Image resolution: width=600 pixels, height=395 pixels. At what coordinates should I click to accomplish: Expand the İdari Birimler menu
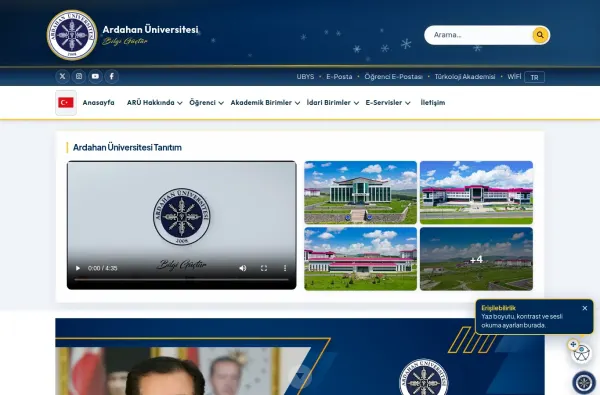[333, 103]
